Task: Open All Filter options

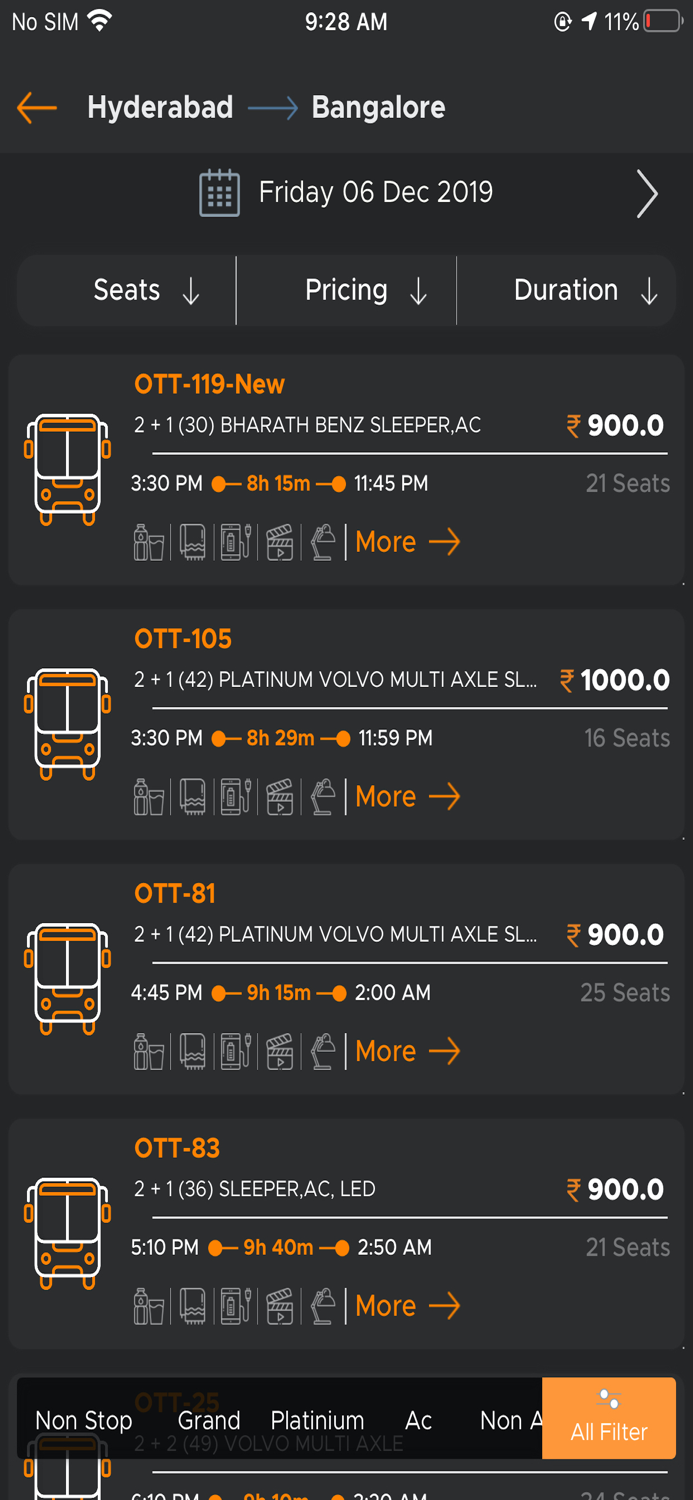Action: [608, 1420]
